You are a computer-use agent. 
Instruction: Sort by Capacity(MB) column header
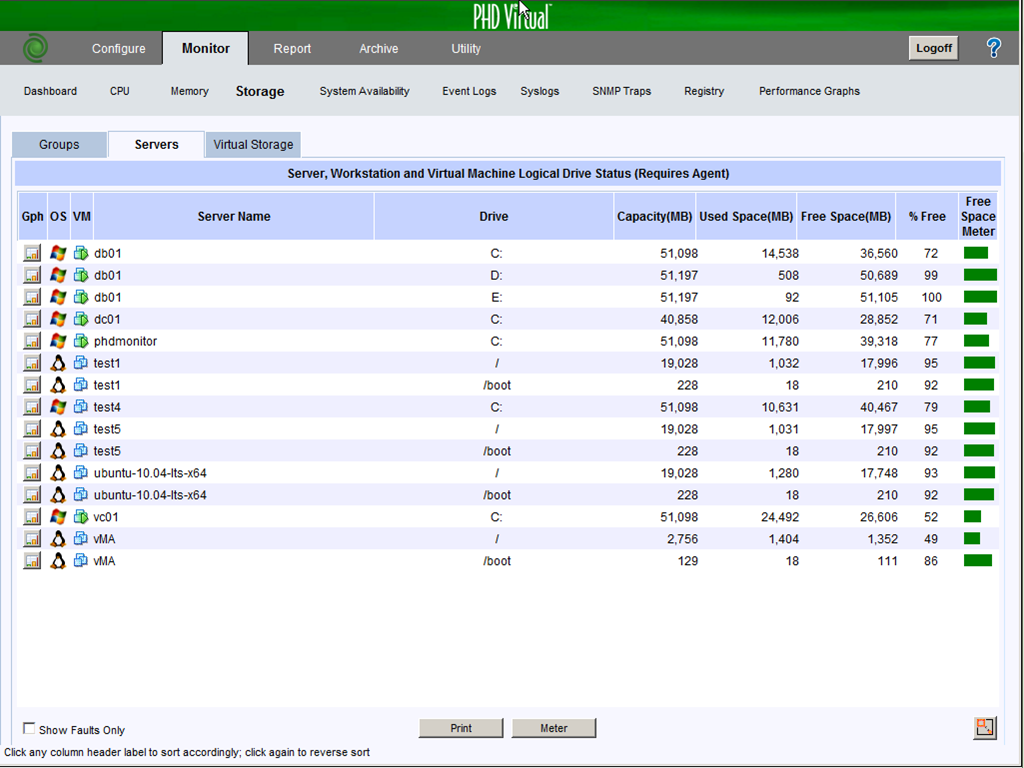coord(654,217)
